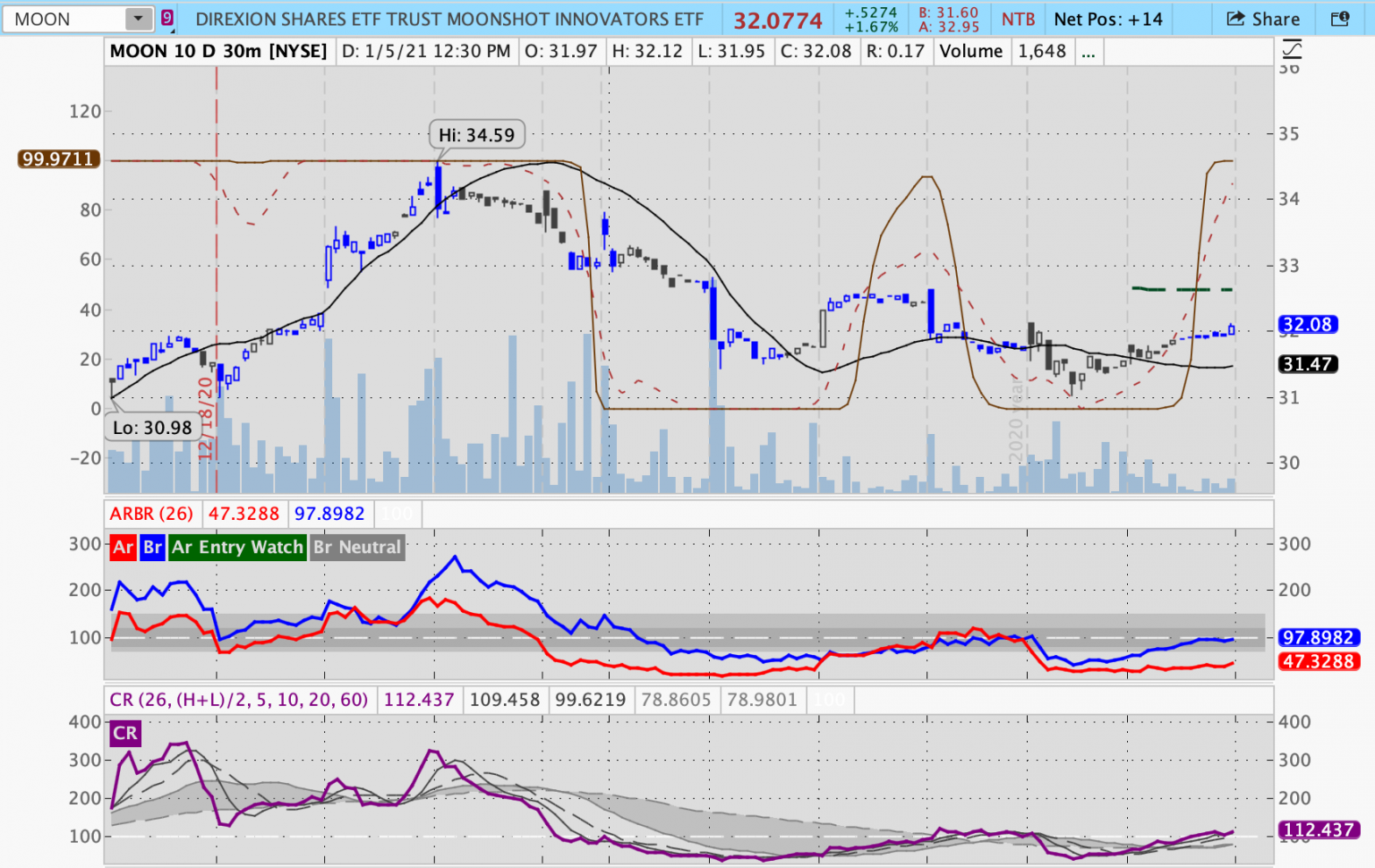The height and width of the screenshot is (868, 1375).
Task: Click the 99.9711 brown value tag
Action: [57, 159]
